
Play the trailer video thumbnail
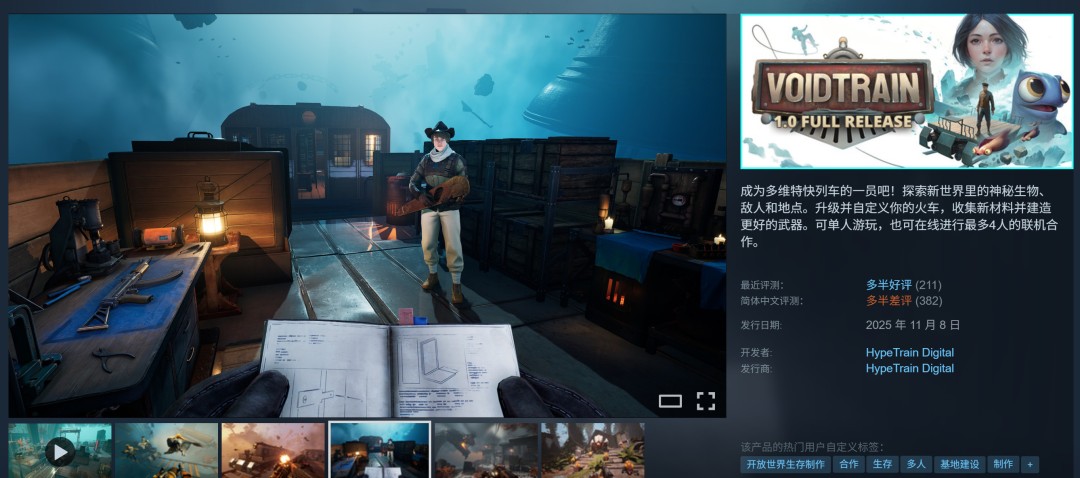point(60,451)
